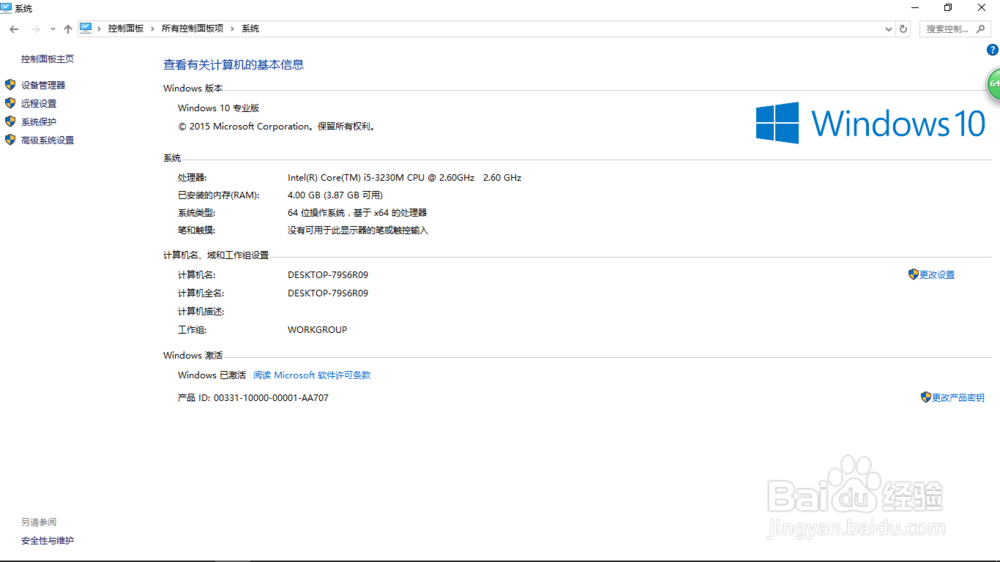Select 计算机全名 value DESKTOP-79S6R09

[x=328, y=293]
